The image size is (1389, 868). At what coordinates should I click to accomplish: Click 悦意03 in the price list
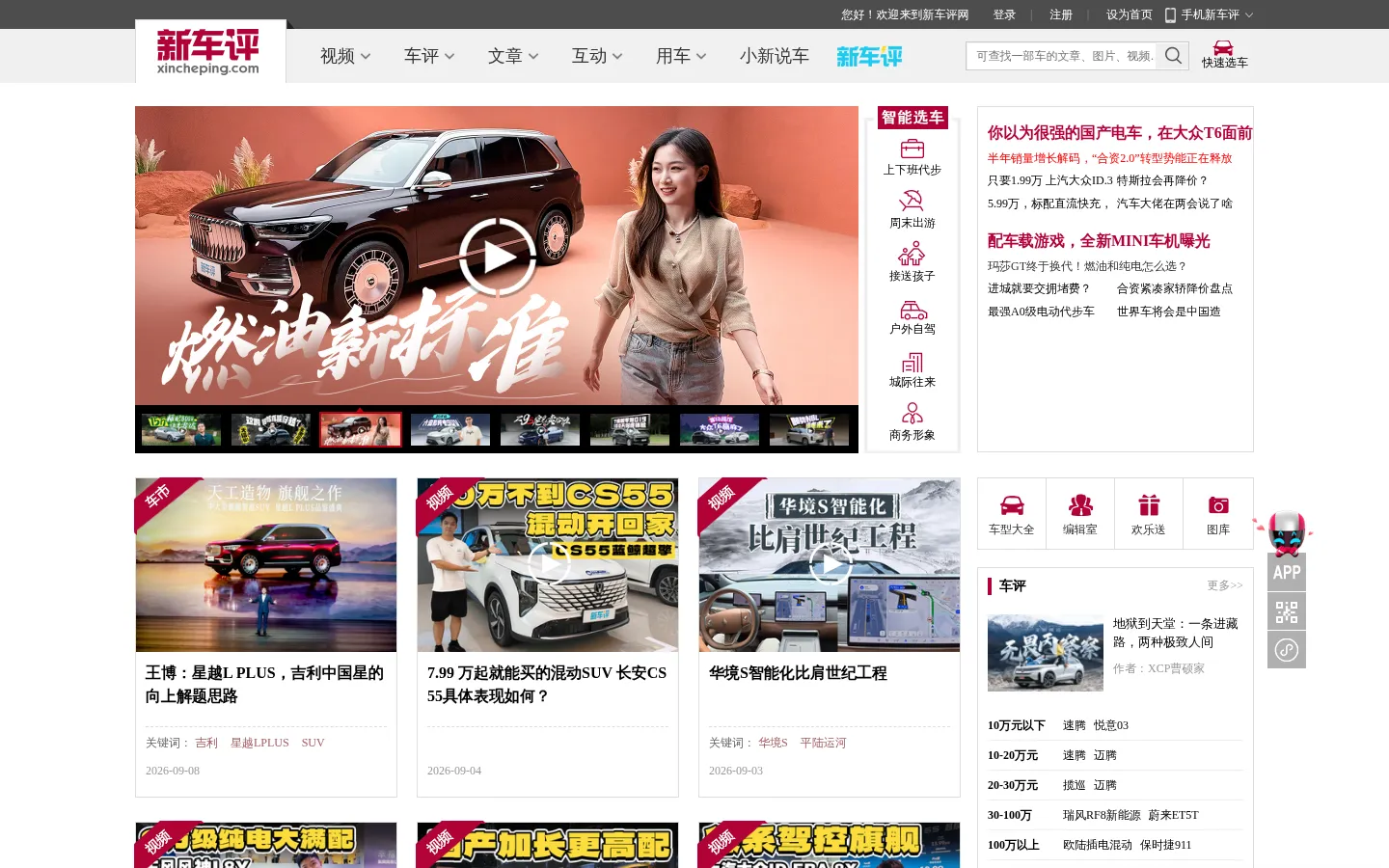1111,725
